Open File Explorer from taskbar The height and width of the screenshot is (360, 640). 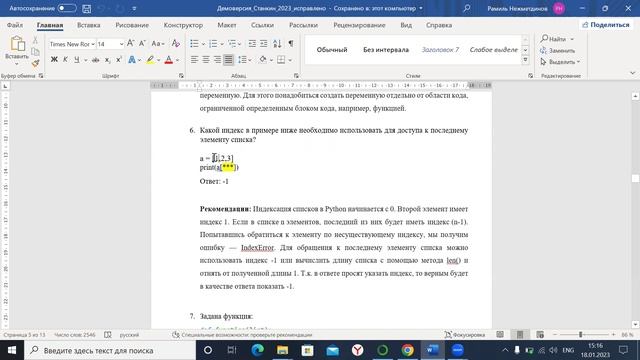tap(282, 350)
